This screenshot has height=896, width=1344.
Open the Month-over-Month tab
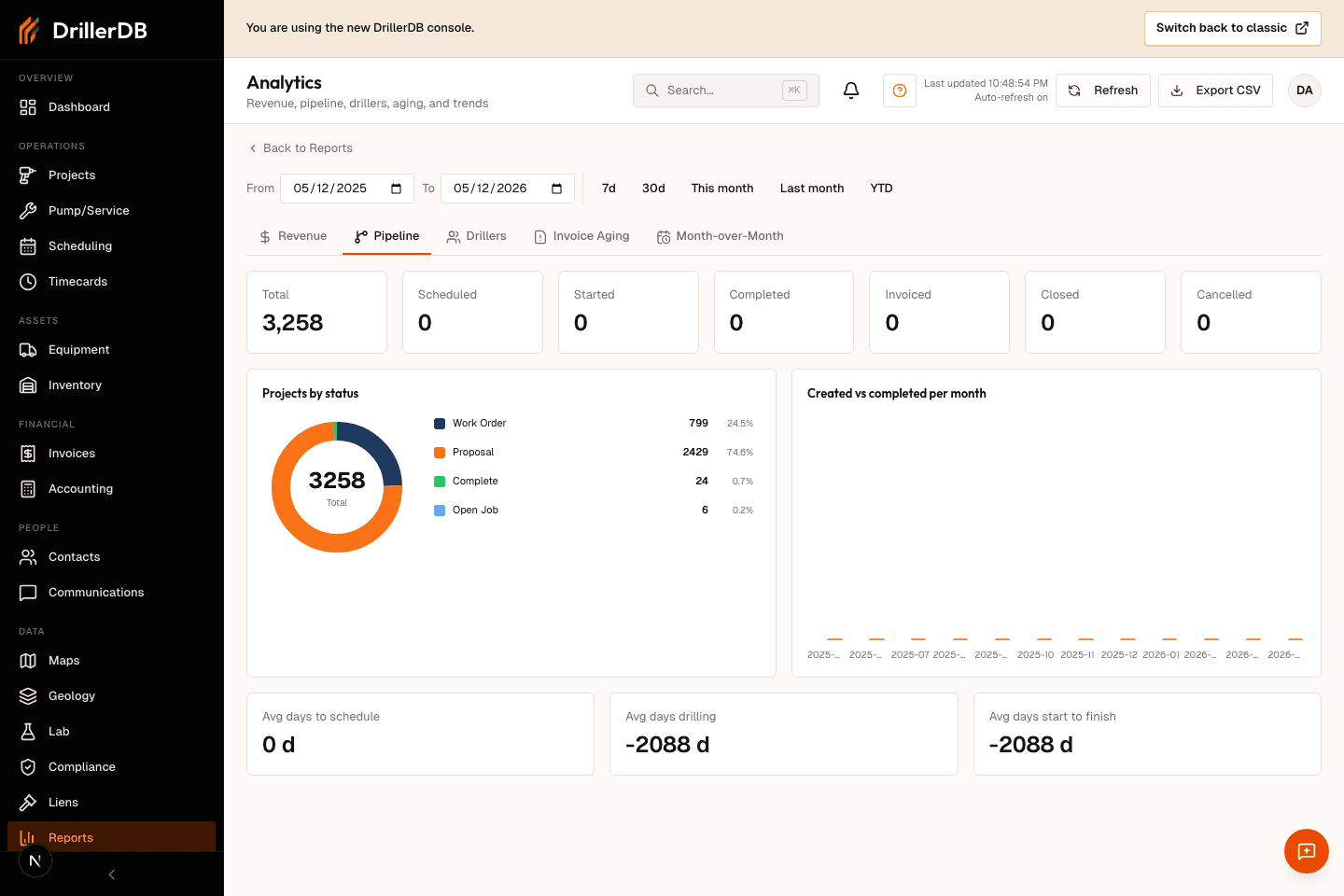pos(720,236)
